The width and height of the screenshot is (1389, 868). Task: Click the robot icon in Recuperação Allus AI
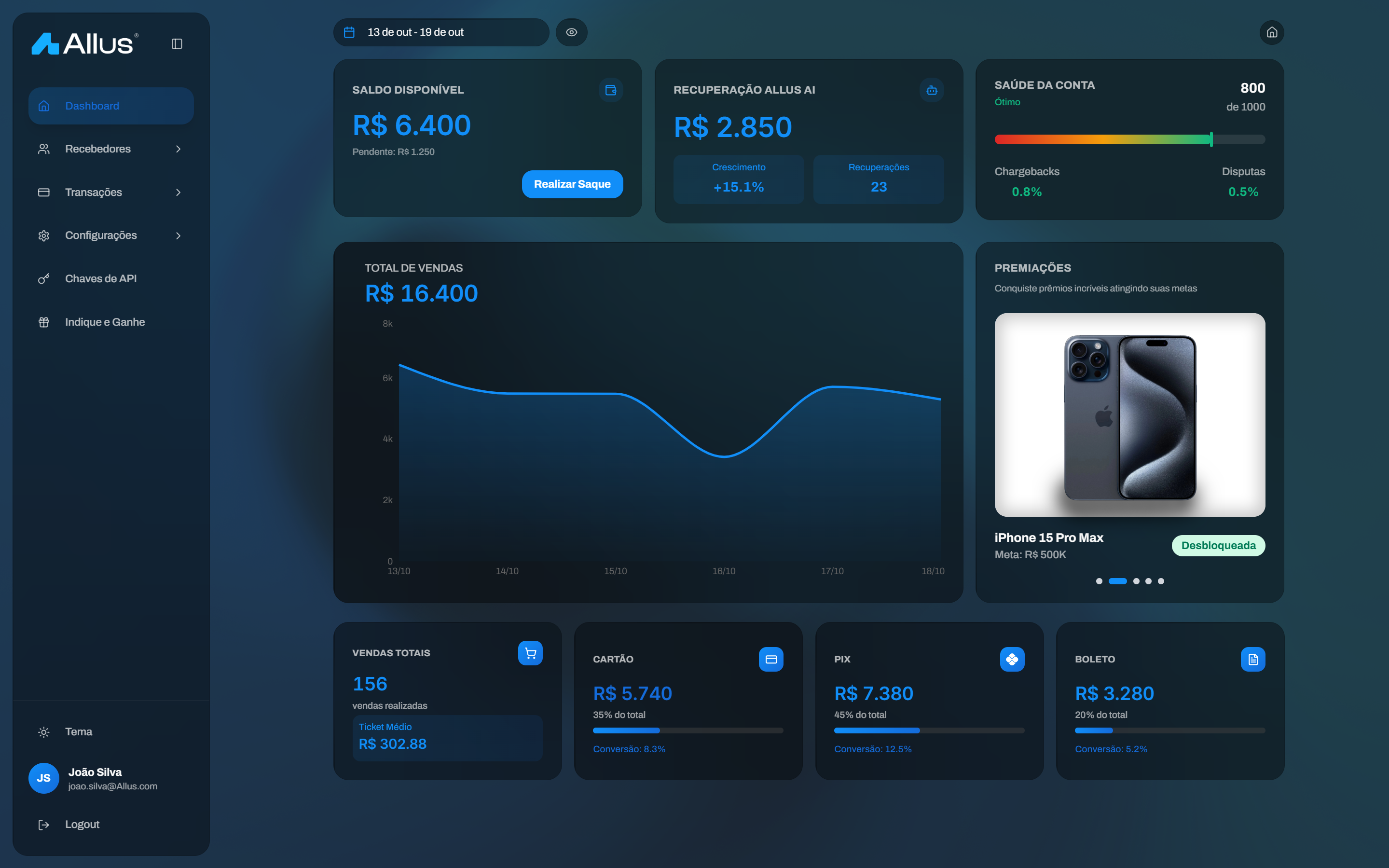click(931, 90)
